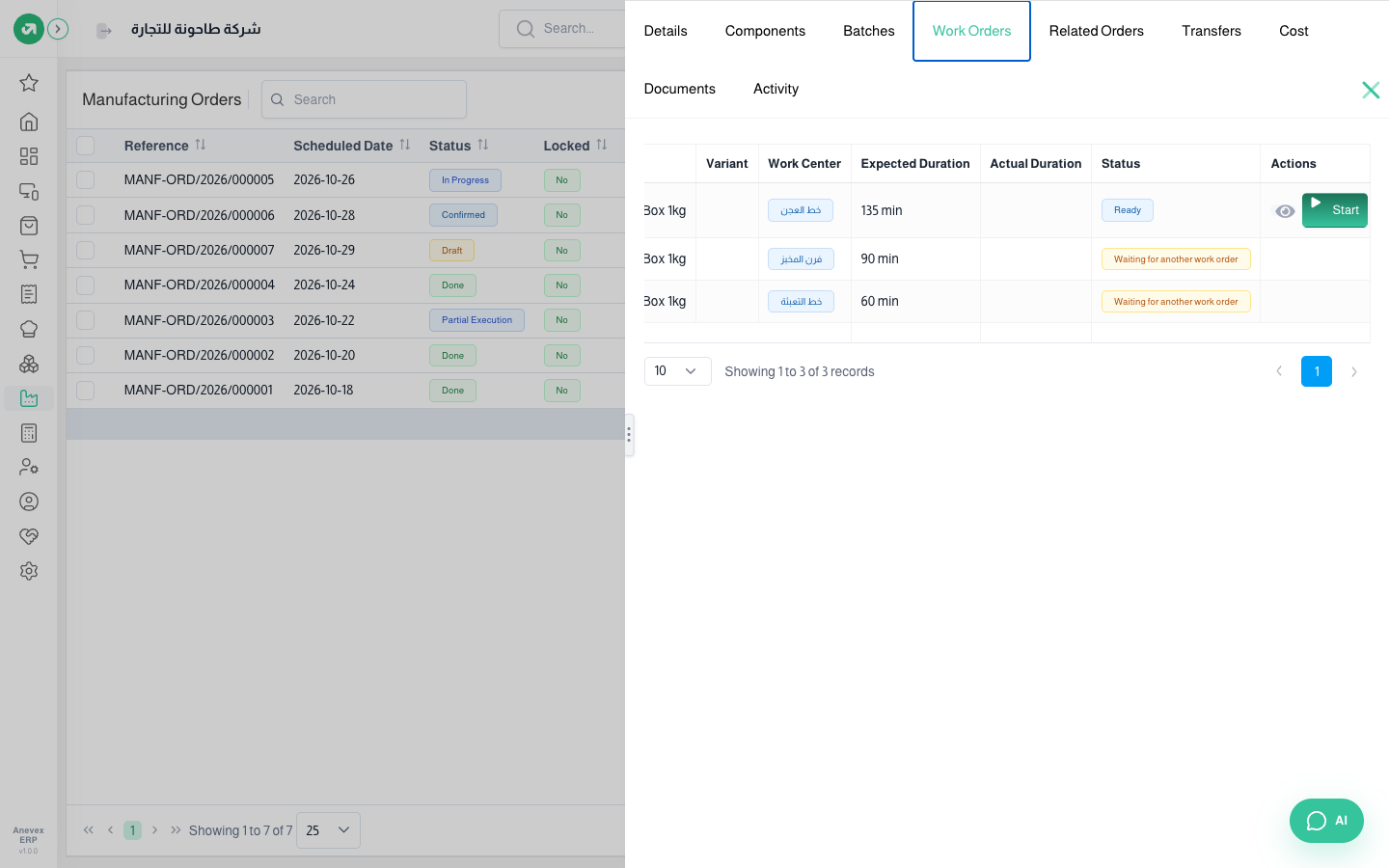The width and height of the screenshot is (1389, 868).
Task: Open the handshake heart icon in sidebar
Action: coord(29,536)
